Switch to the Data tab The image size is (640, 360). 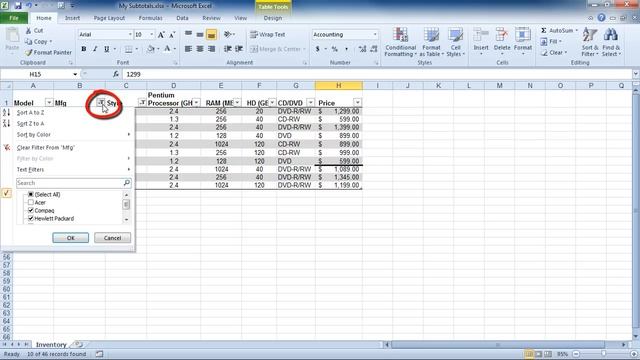tap(182, 18)
